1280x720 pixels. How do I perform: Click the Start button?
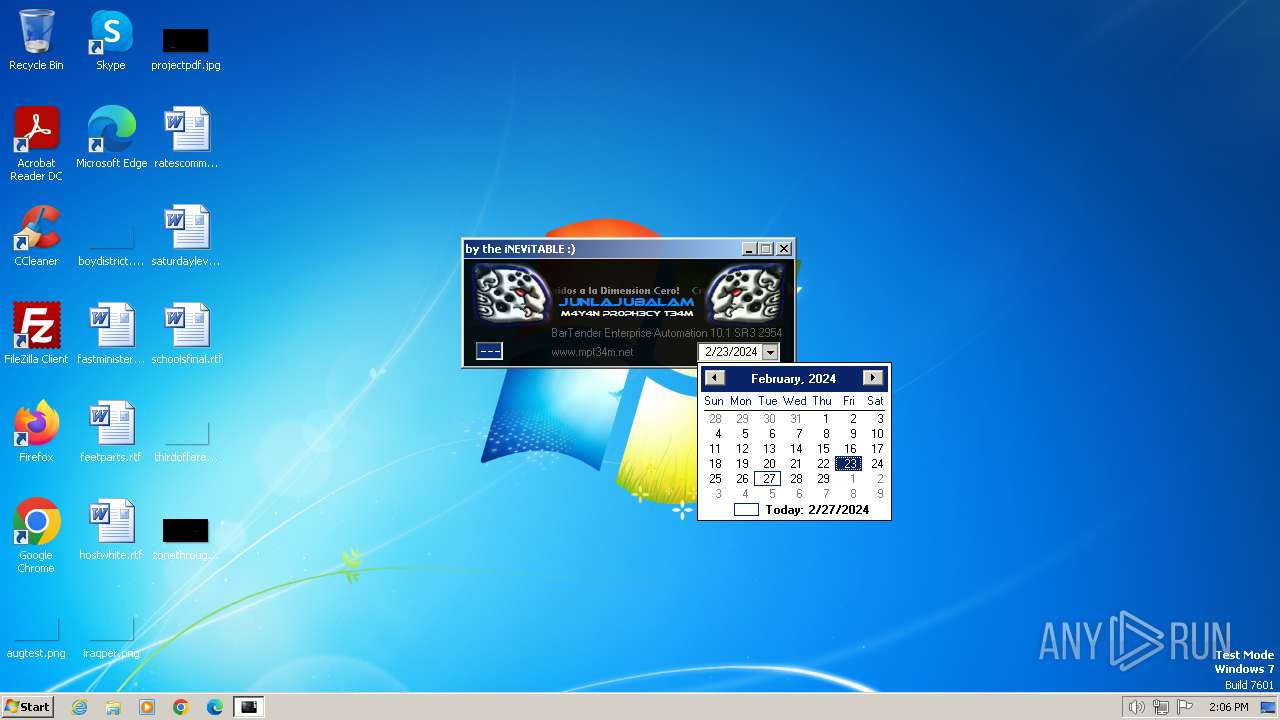pyautogui.click(x=28, y=707)
